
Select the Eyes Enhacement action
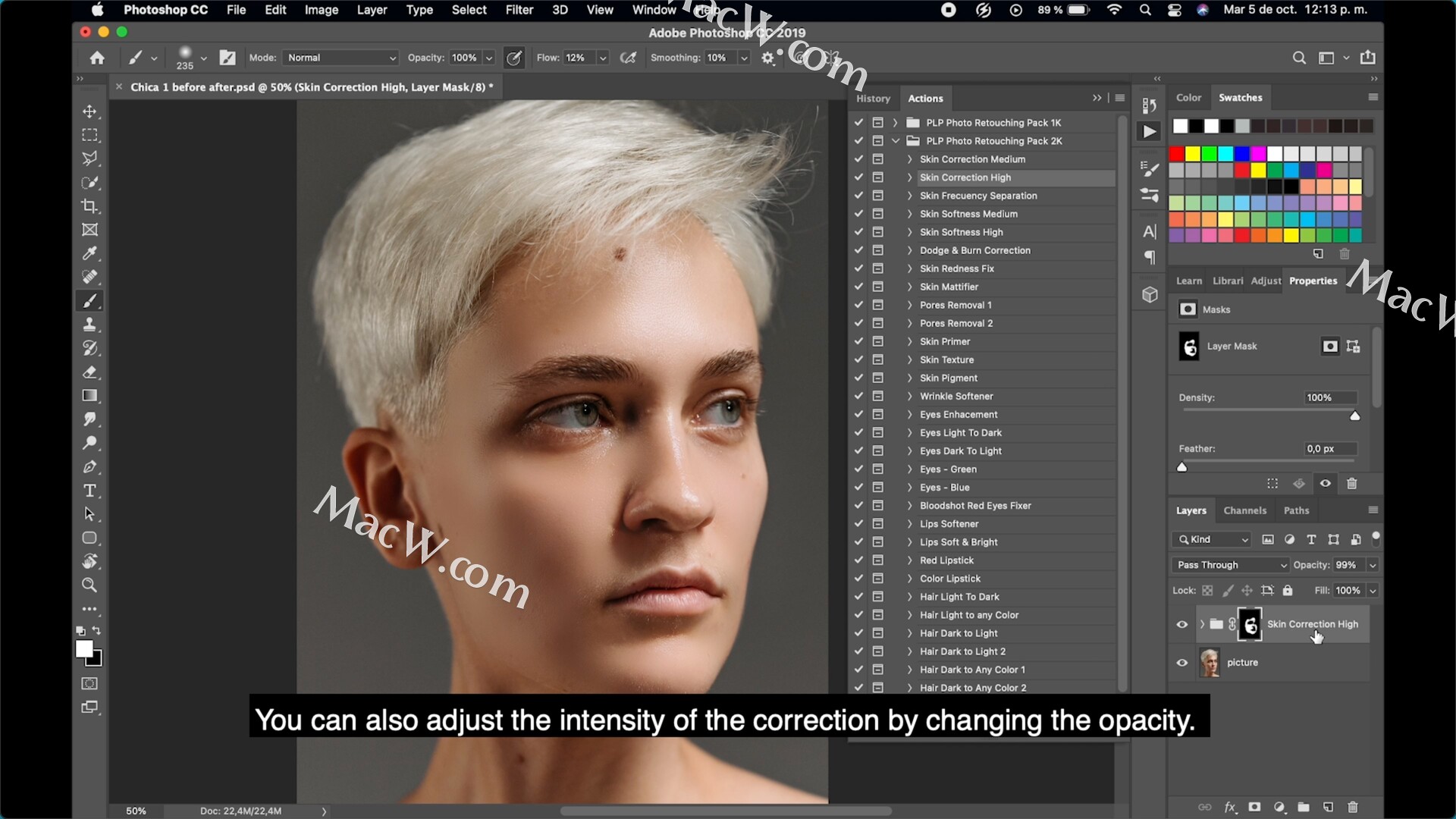coord(959,415)
